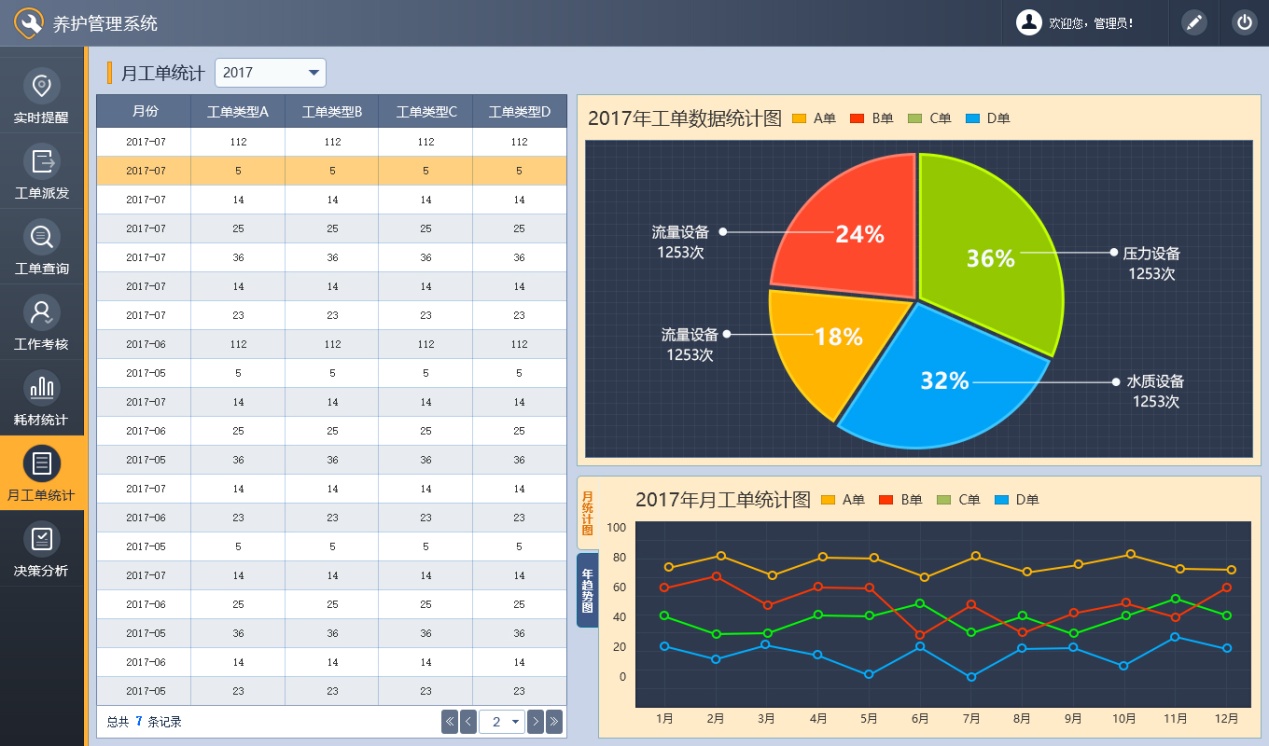This screenshot has width=1269, height=746.
Task: Open the 工单派发 sidebar icon
Action: coord(42,162)
